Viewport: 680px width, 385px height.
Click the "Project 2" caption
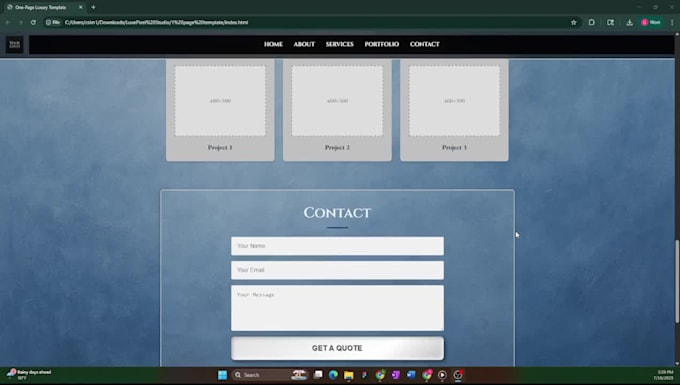pyautogui.click(x=337, y=147)
